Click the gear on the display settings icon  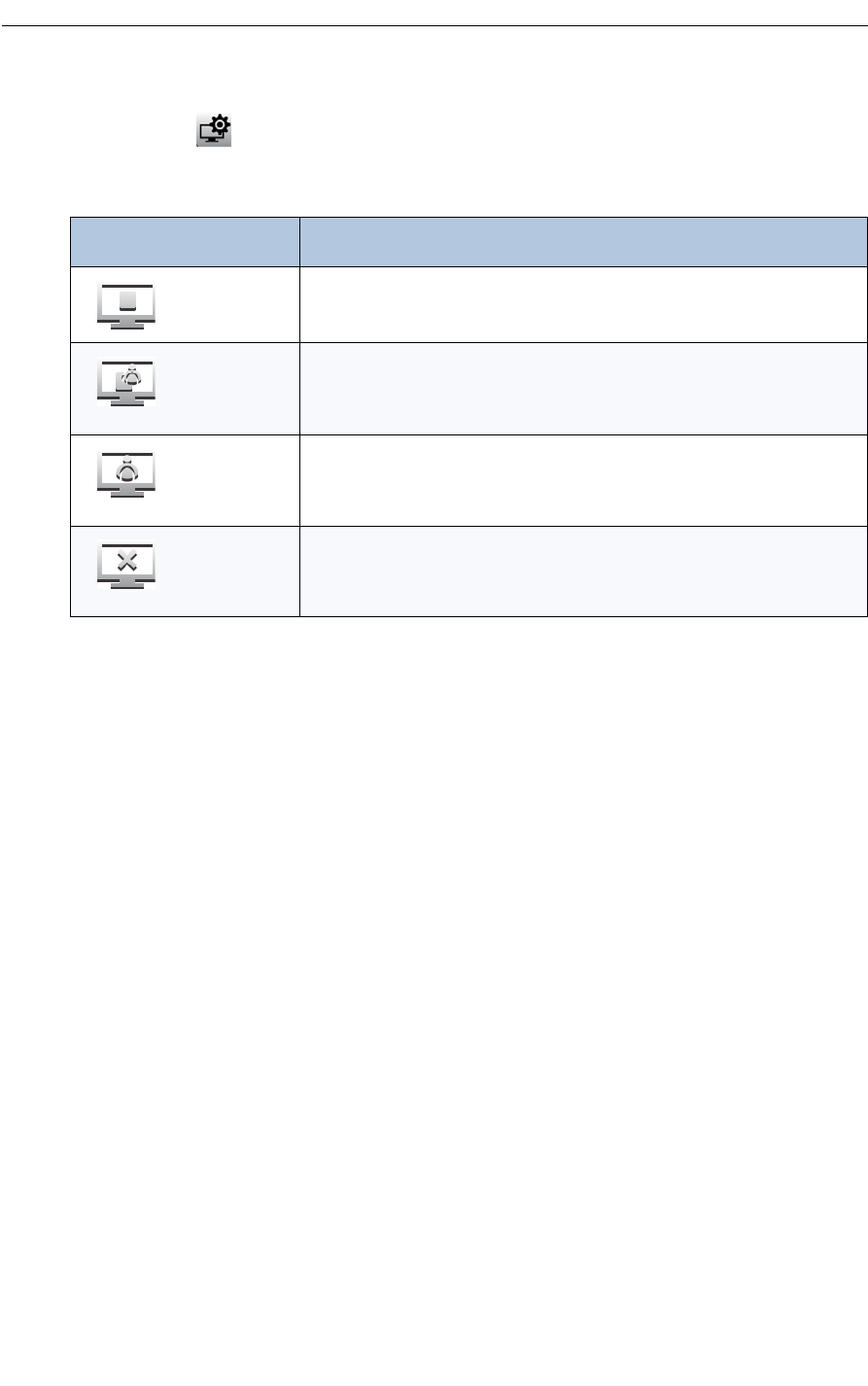point(220,124)
